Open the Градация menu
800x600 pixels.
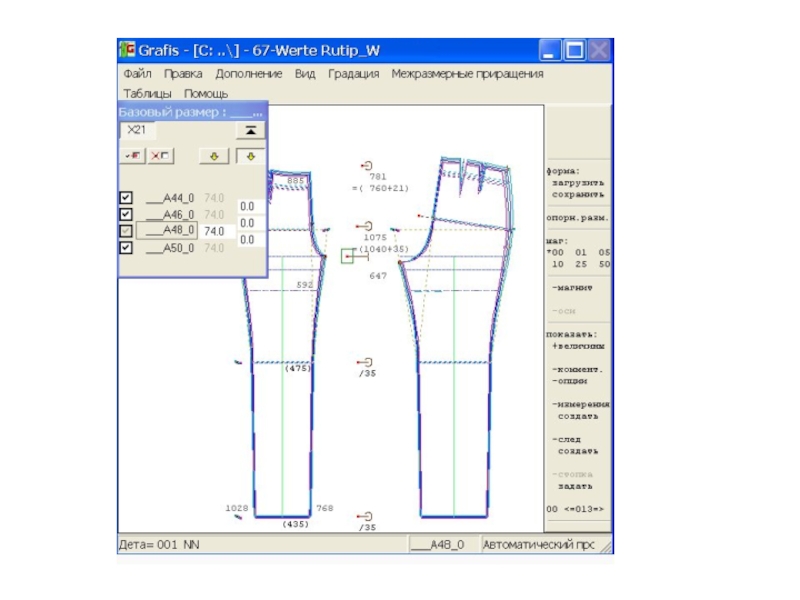tap(353, 74)
